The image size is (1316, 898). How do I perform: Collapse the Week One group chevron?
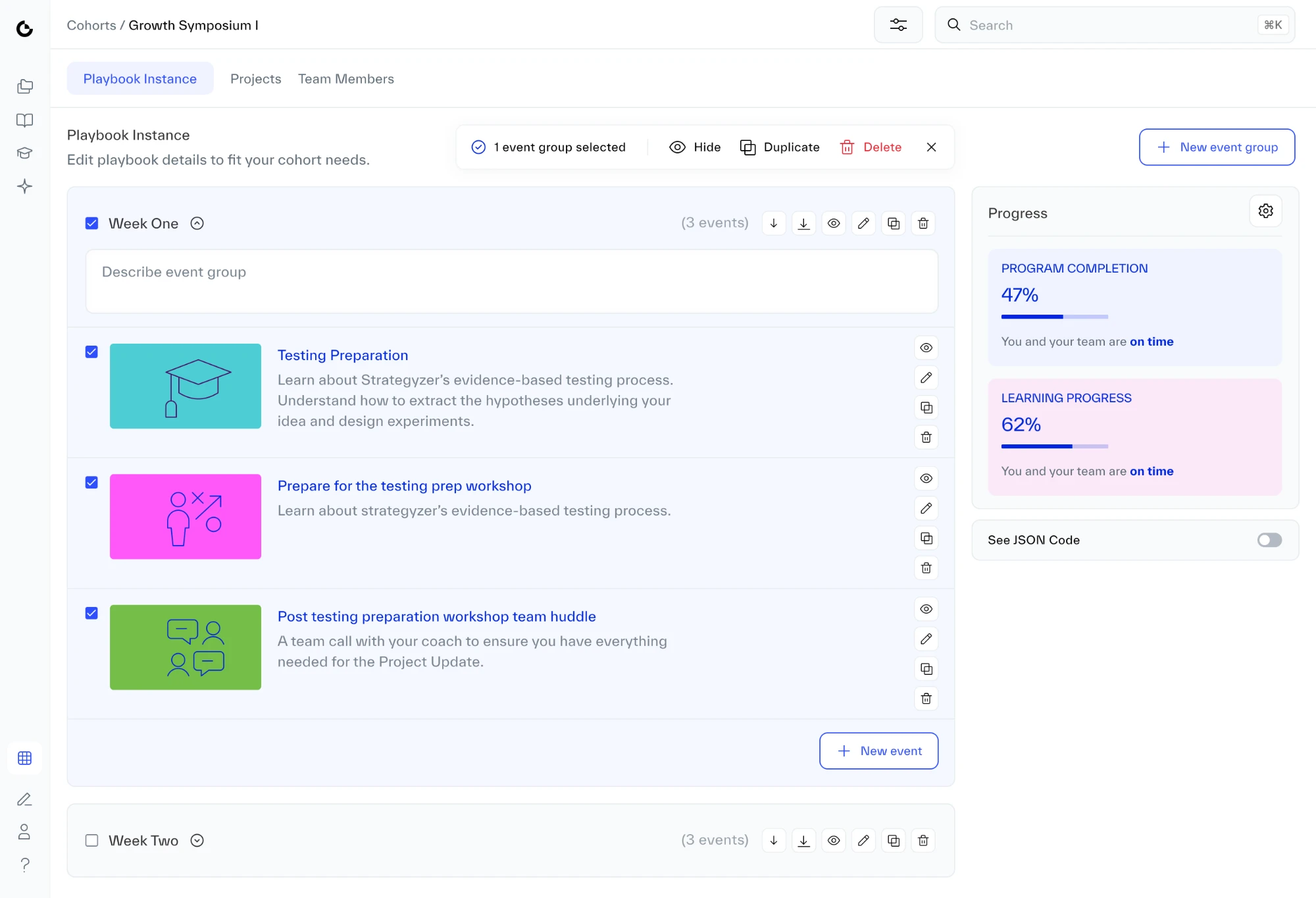coord(197,223)
